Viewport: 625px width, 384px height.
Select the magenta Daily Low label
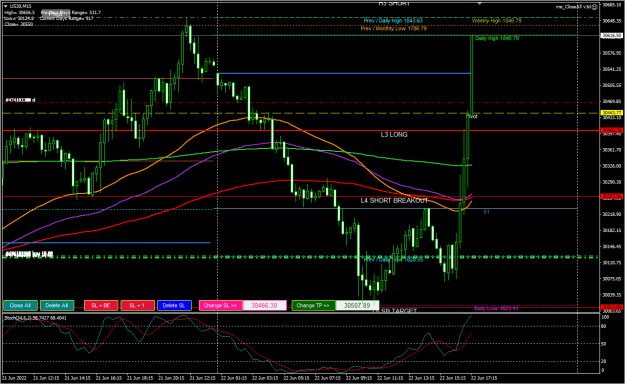(x=496, y=308)
